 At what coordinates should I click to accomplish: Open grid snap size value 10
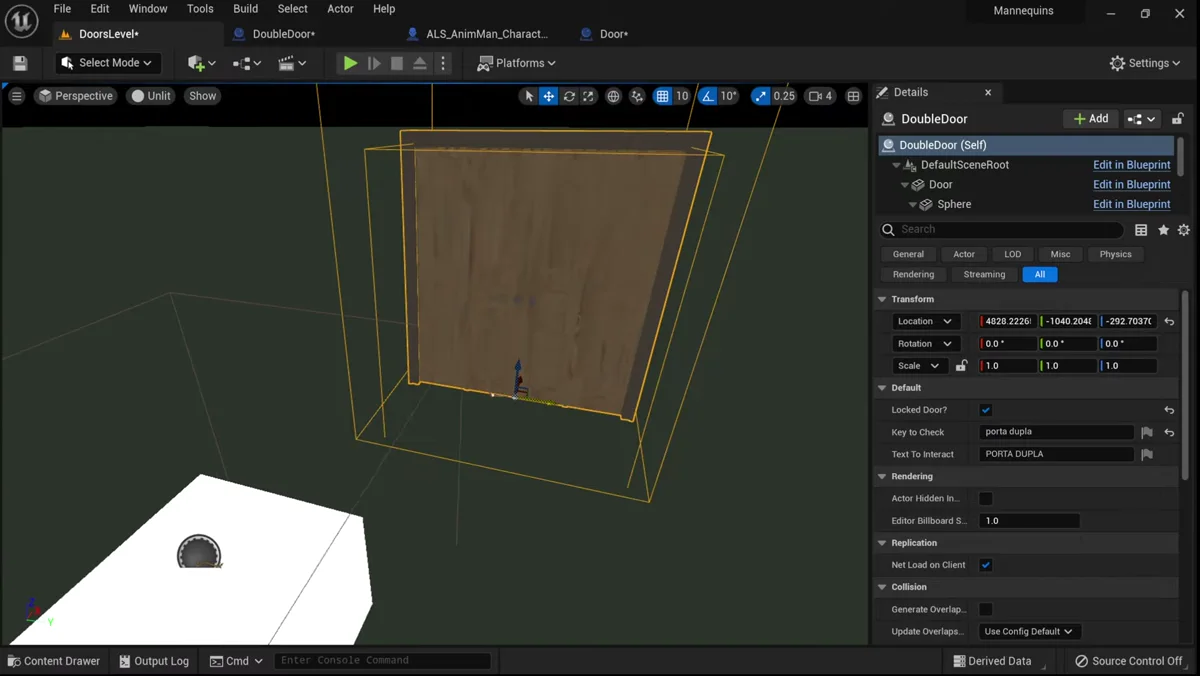[x=682, y=96]
